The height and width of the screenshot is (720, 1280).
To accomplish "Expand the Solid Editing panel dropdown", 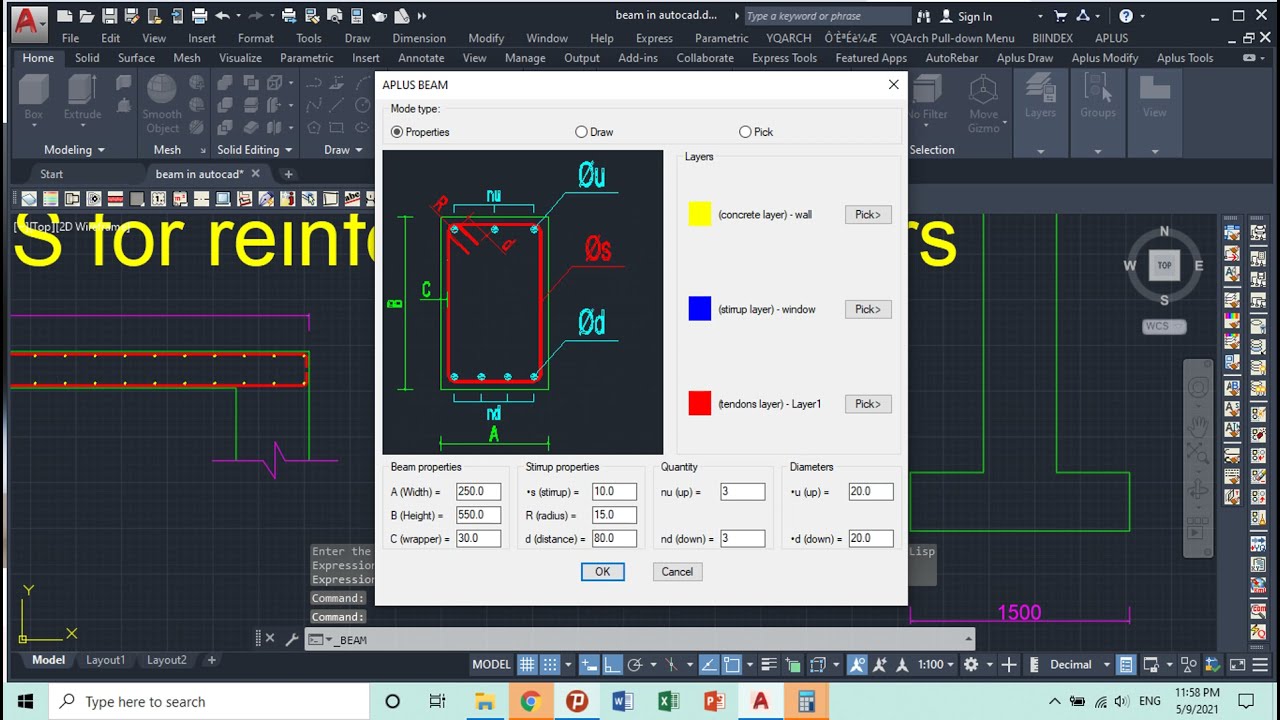I will pos(288,150).
